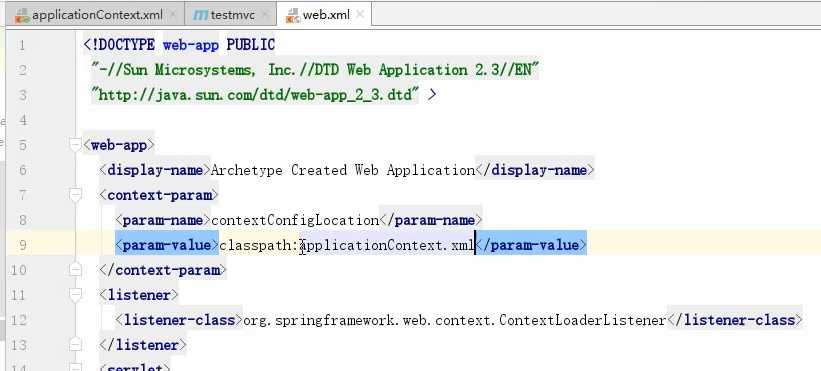821x371 pixels.
Task: Click the opening display-name tag
Action: pyautogui.click(x=155, y=170)
